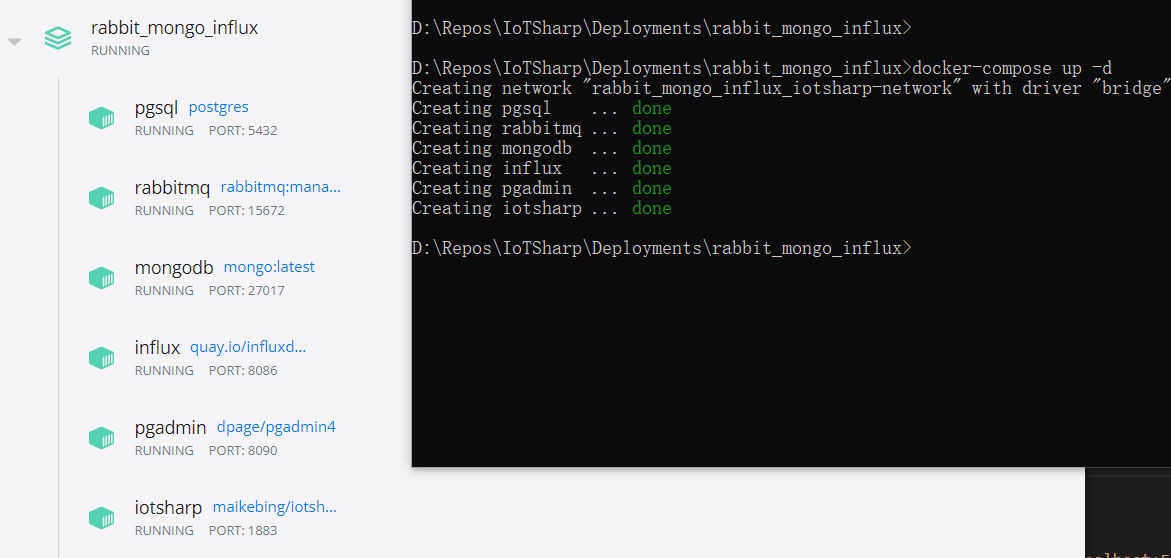Screen dimensions: 1171x558
Task: Click the 'Creating rabbitmq ... done' terminal line
Action: click(x=541, y=128)
